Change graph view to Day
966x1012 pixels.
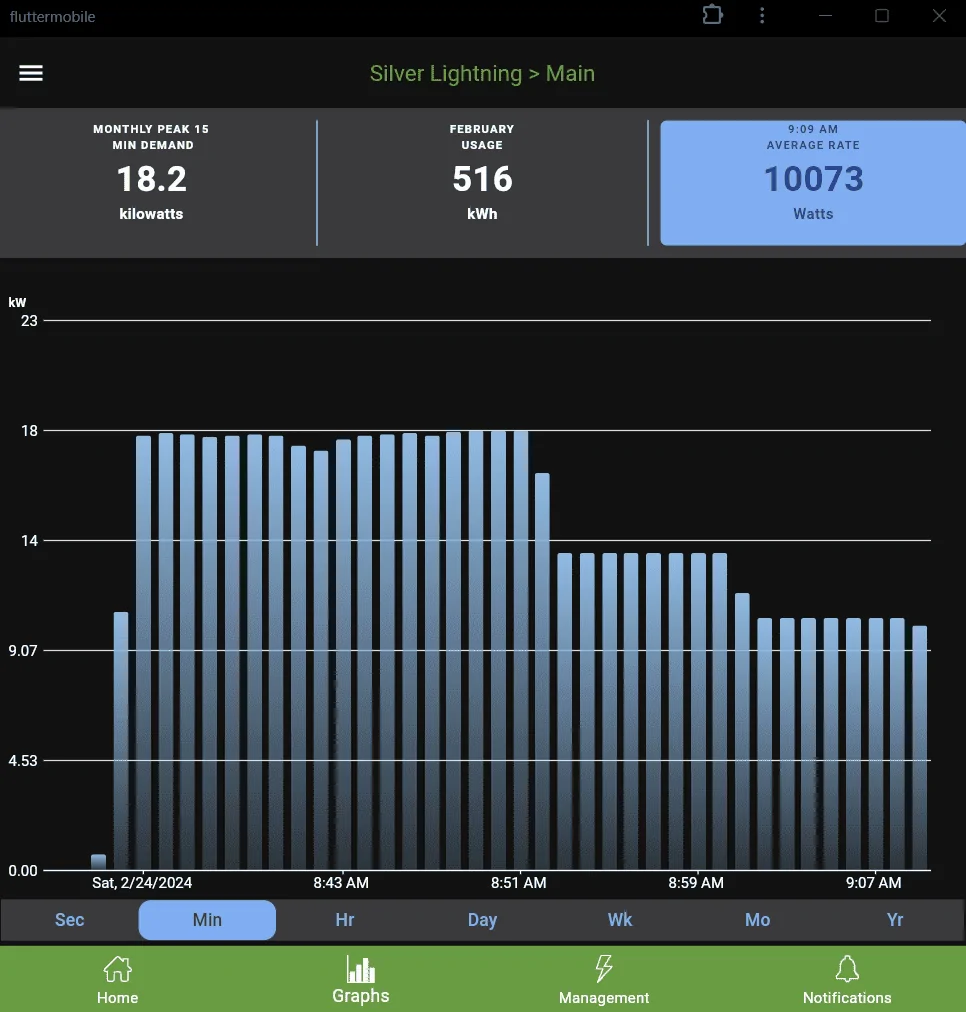[482, 920]
